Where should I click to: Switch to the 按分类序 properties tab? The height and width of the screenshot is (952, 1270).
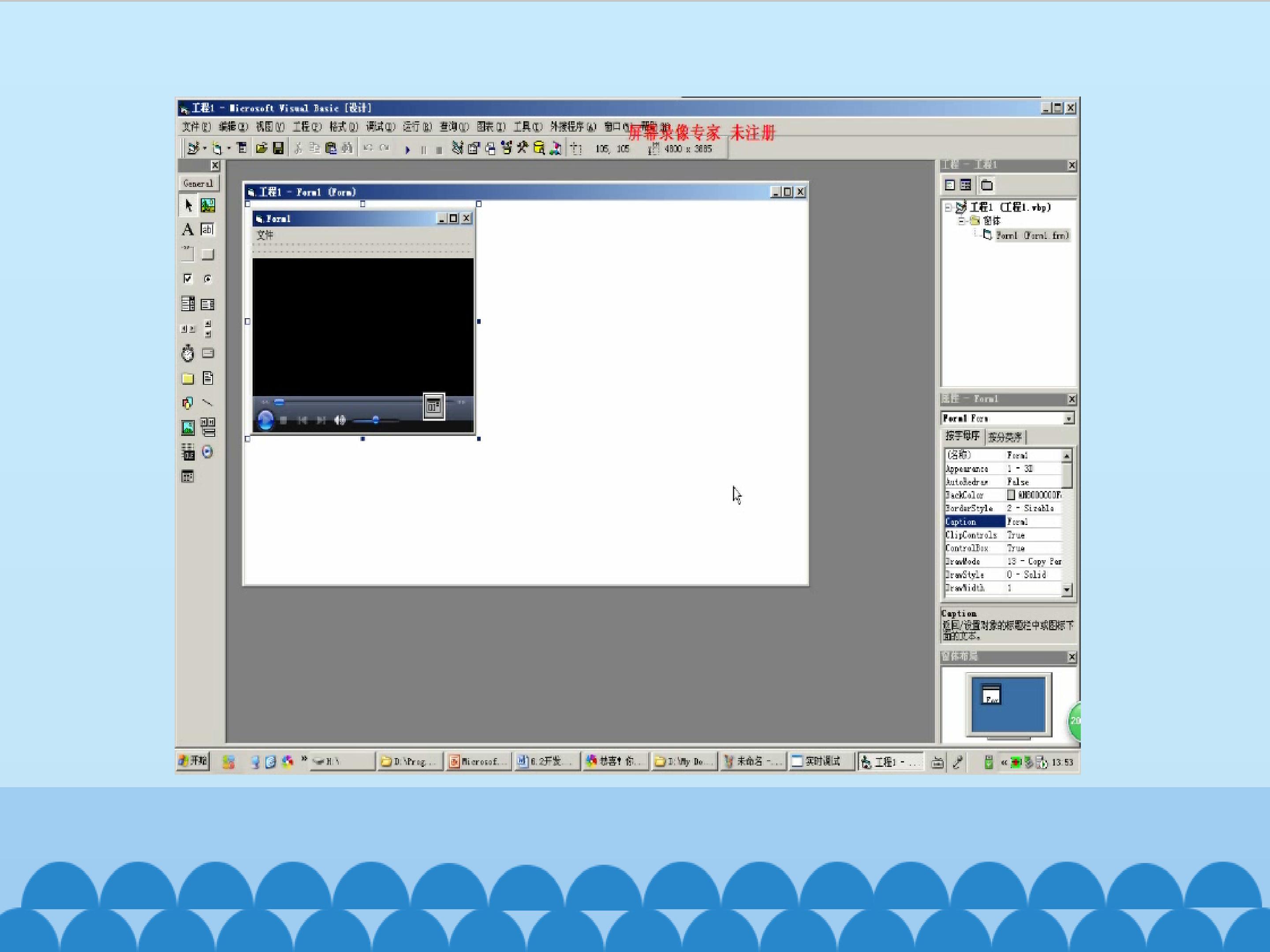[1005, 437]
